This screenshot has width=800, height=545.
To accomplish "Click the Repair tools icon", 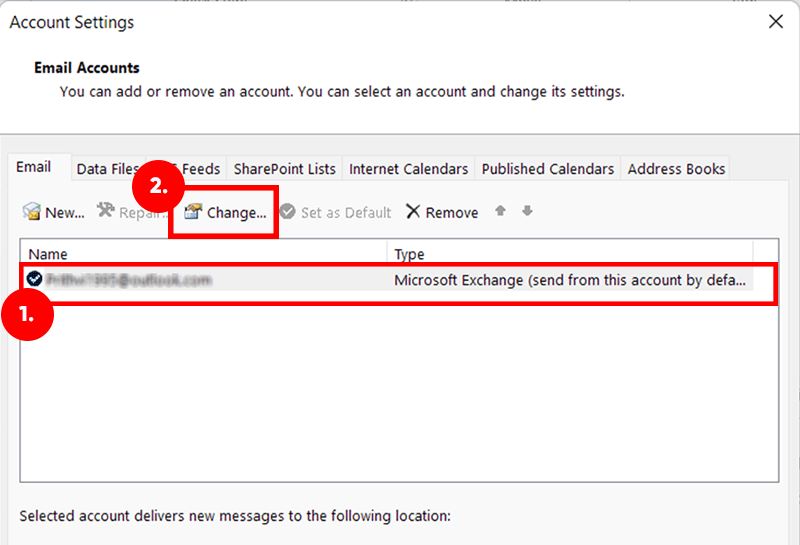I will [x=106, y=212].
